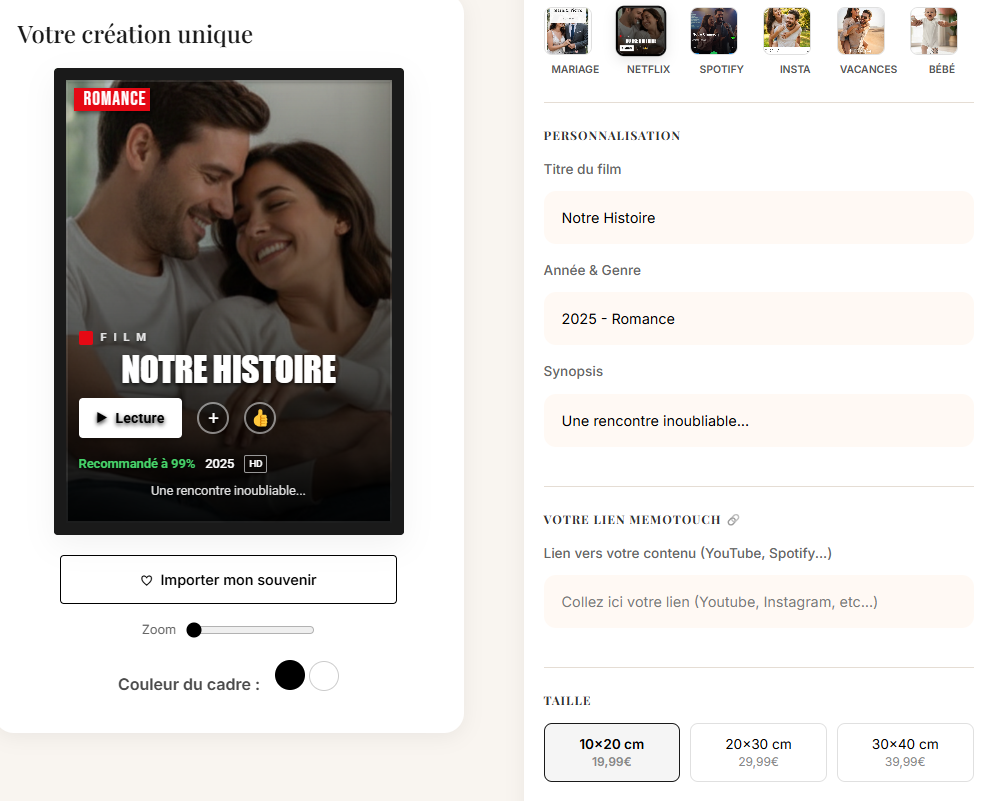
Task: Choose white as frame color
Action: coord(323,675)
